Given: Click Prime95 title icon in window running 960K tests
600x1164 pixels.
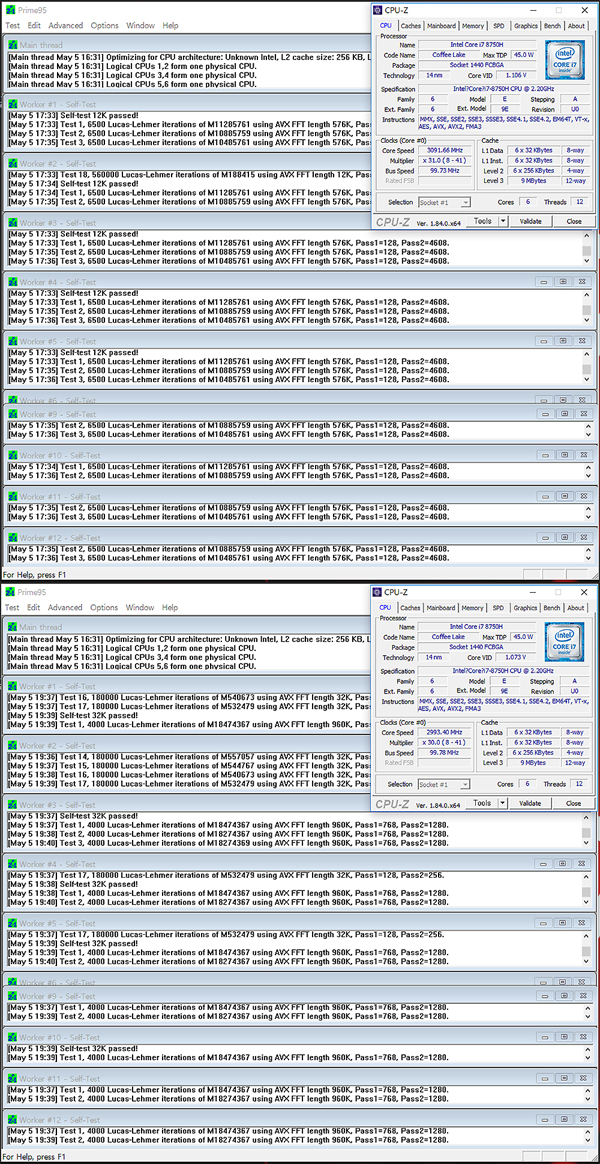Looking at the screenshot, I should point(10,592).
